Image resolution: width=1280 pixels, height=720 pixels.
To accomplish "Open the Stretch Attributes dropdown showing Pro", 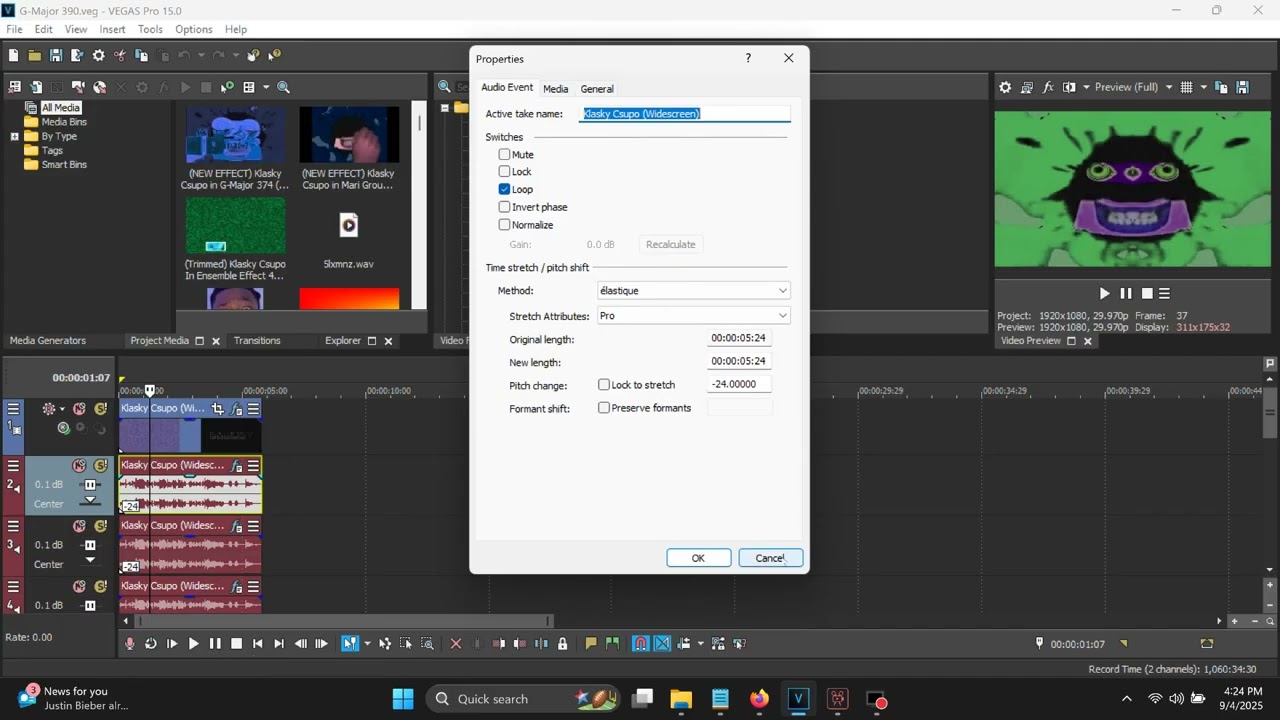I will pyautogui.click(x=693, y=316).
